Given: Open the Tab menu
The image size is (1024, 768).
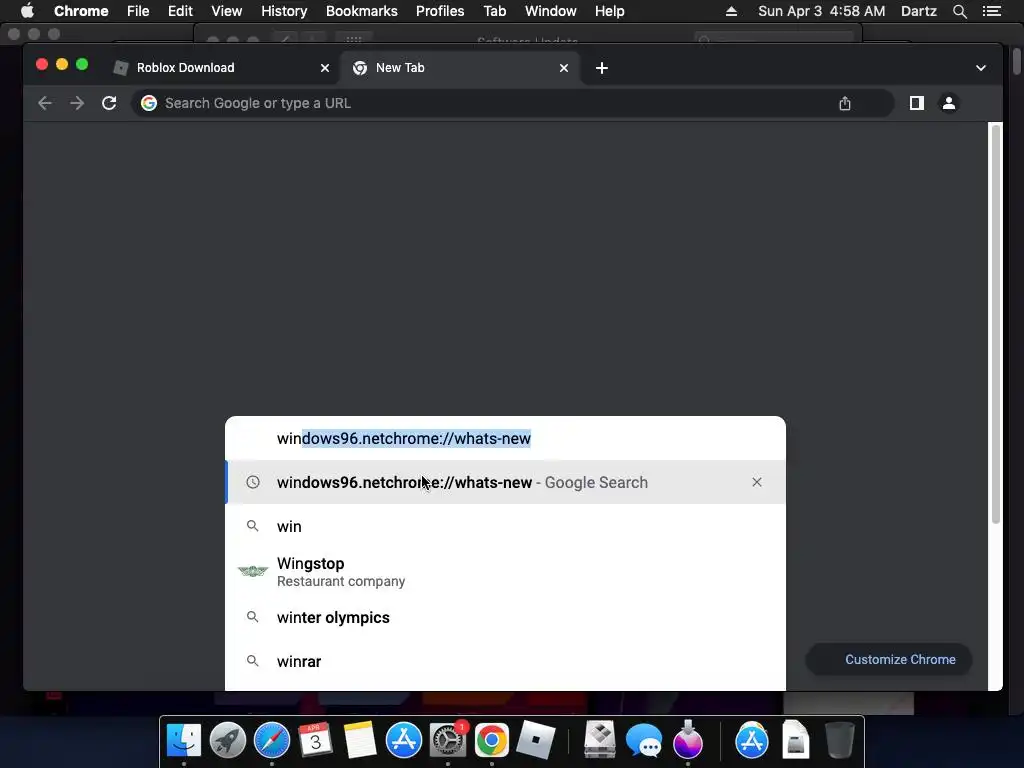Looking at the screenshot, I should tap(494, 11).
